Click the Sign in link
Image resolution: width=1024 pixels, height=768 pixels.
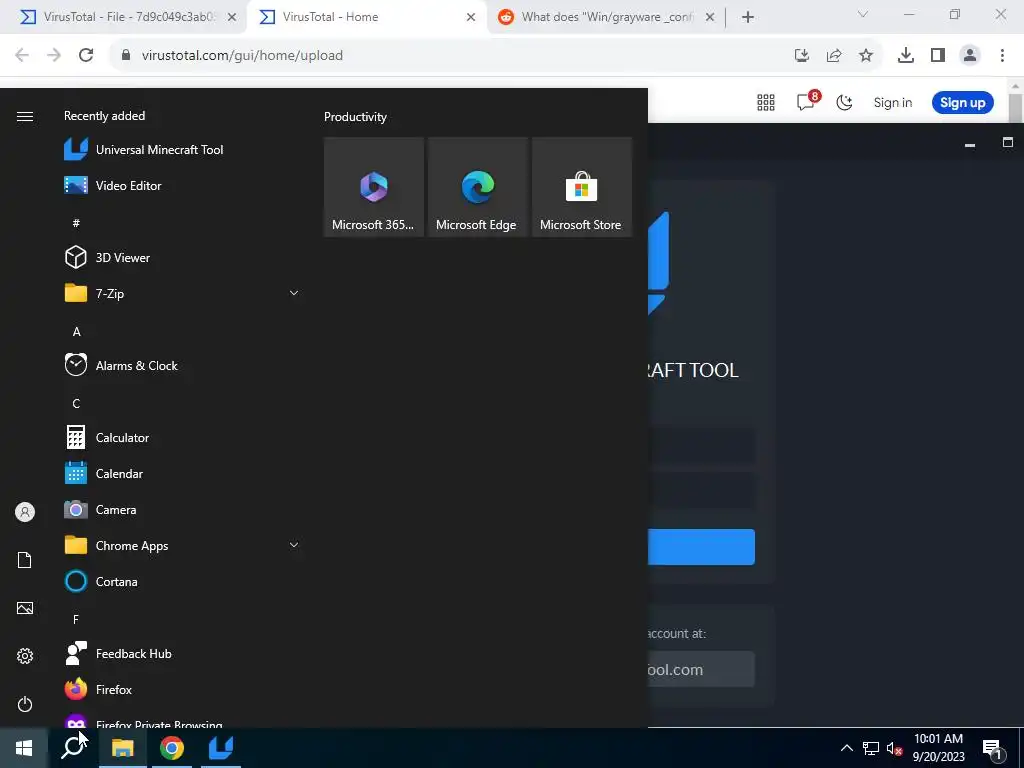click(893, 103)
